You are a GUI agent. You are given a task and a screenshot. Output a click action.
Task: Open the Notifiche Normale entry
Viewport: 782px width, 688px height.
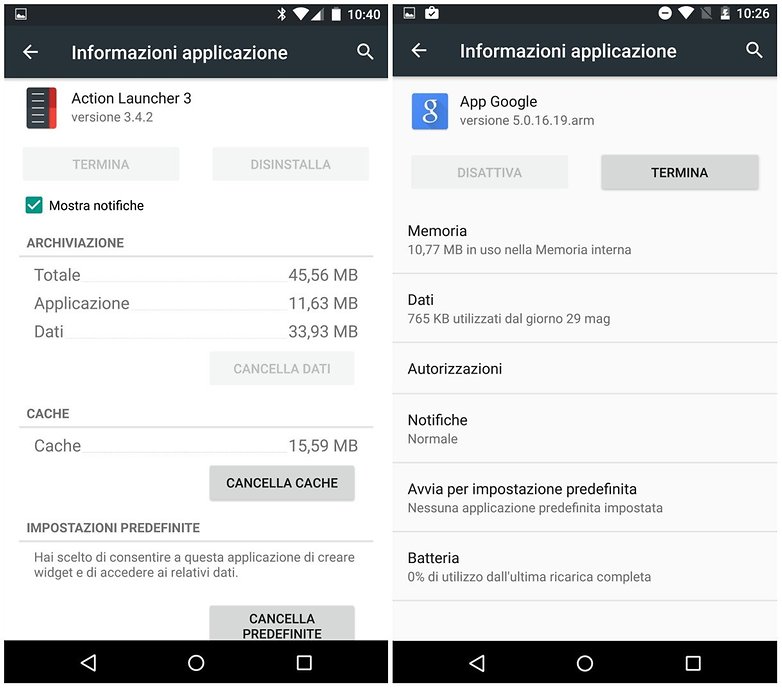pos(585,429)
